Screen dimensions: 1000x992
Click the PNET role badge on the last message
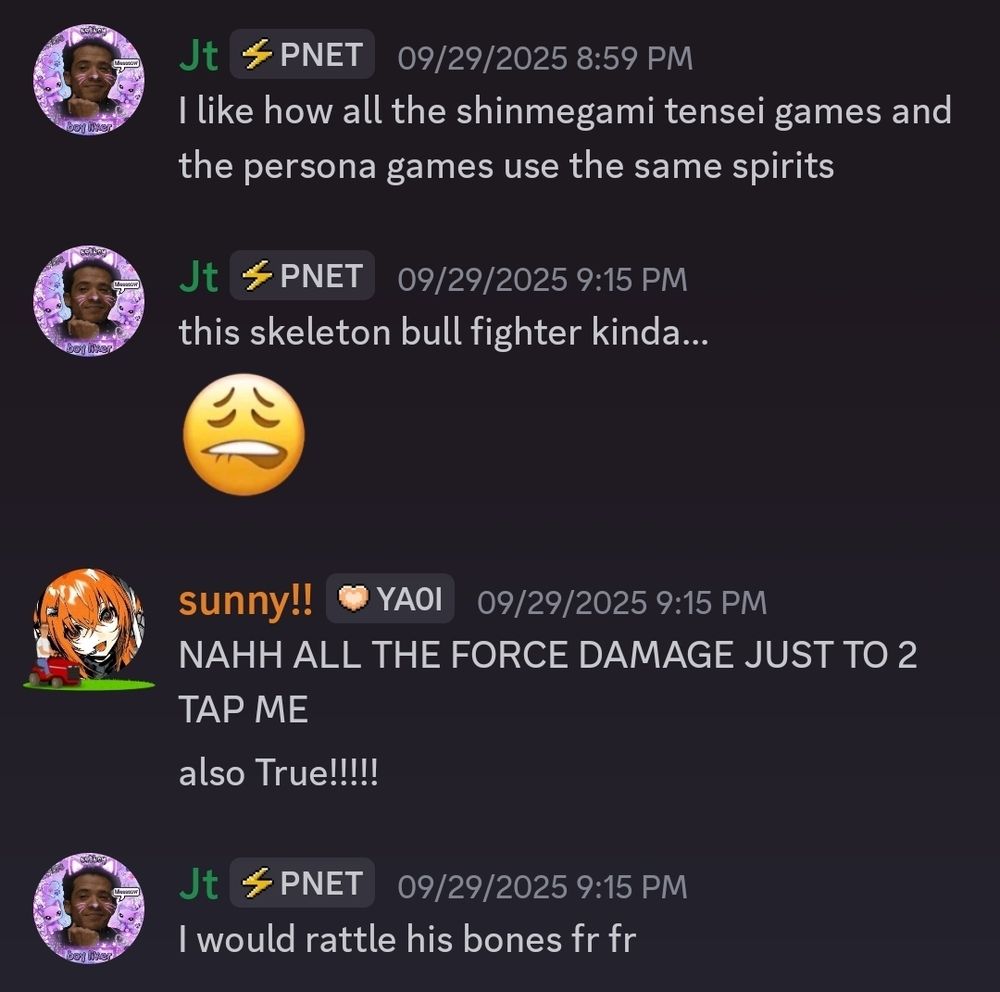click(302, 885)
